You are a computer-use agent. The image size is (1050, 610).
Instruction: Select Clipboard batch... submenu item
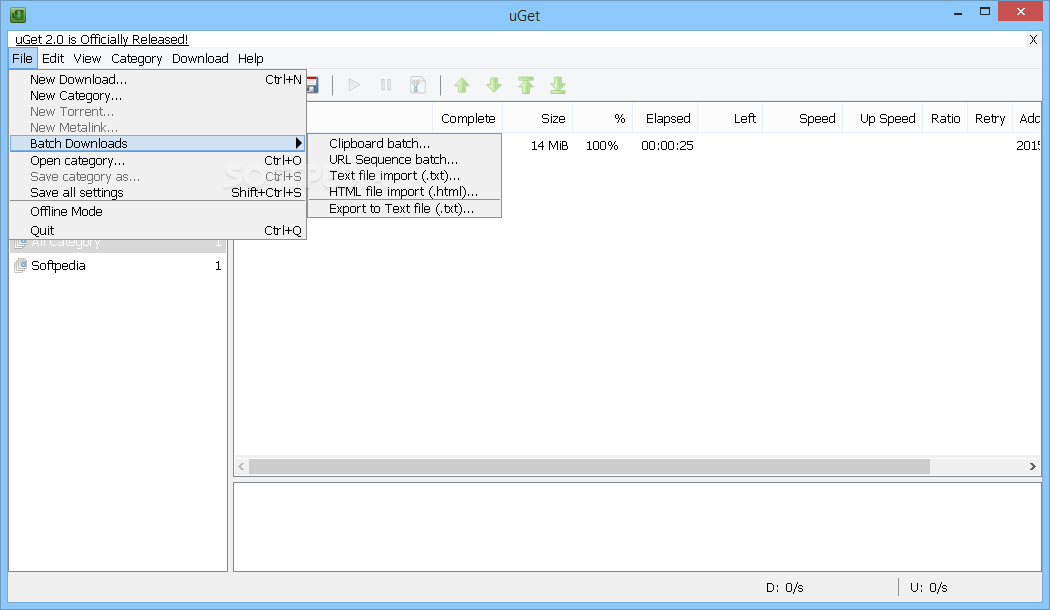click(404, 143)
